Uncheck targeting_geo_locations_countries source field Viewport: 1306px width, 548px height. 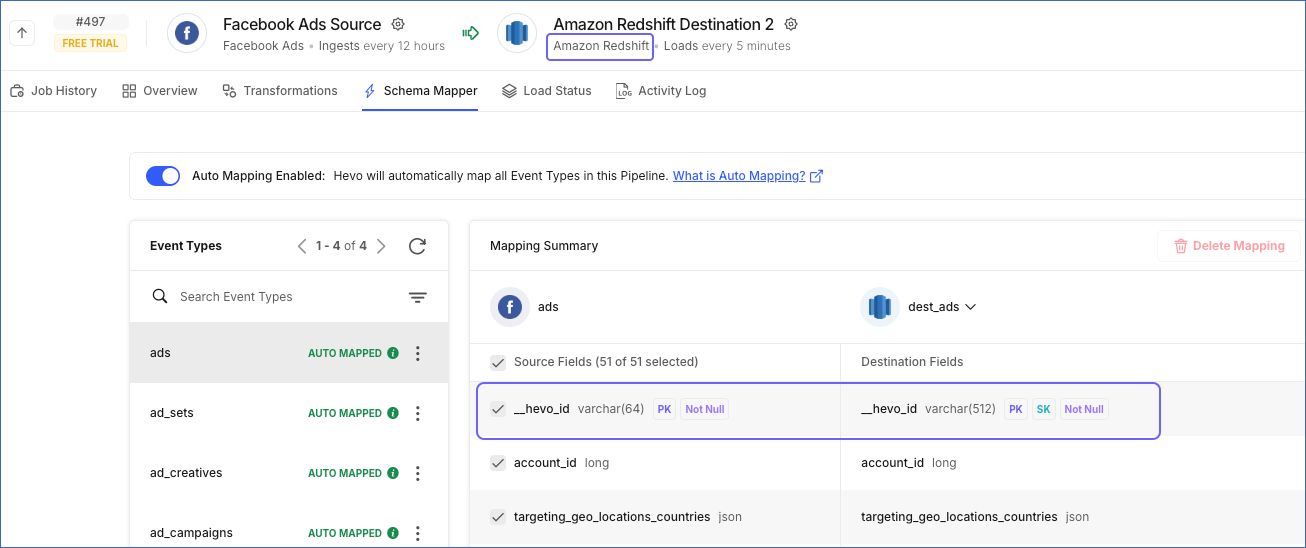pyautogui.click(x=497, y=517)
